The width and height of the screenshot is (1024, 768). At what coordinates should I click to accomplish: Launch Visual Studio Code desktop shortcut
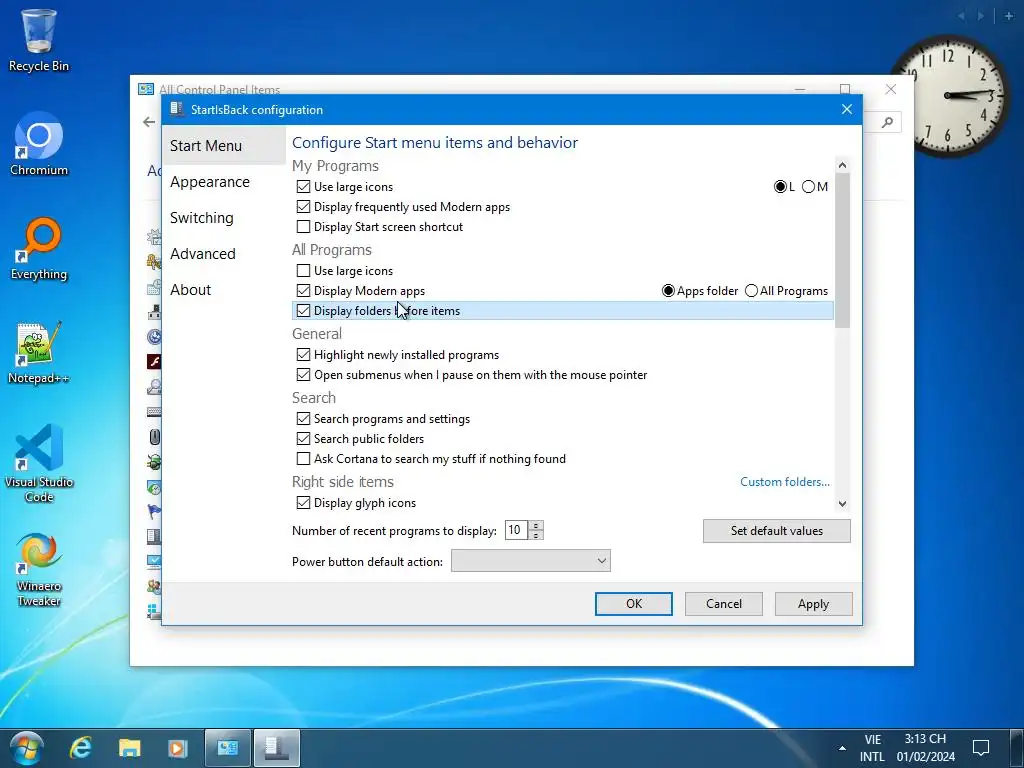point(39,462)
